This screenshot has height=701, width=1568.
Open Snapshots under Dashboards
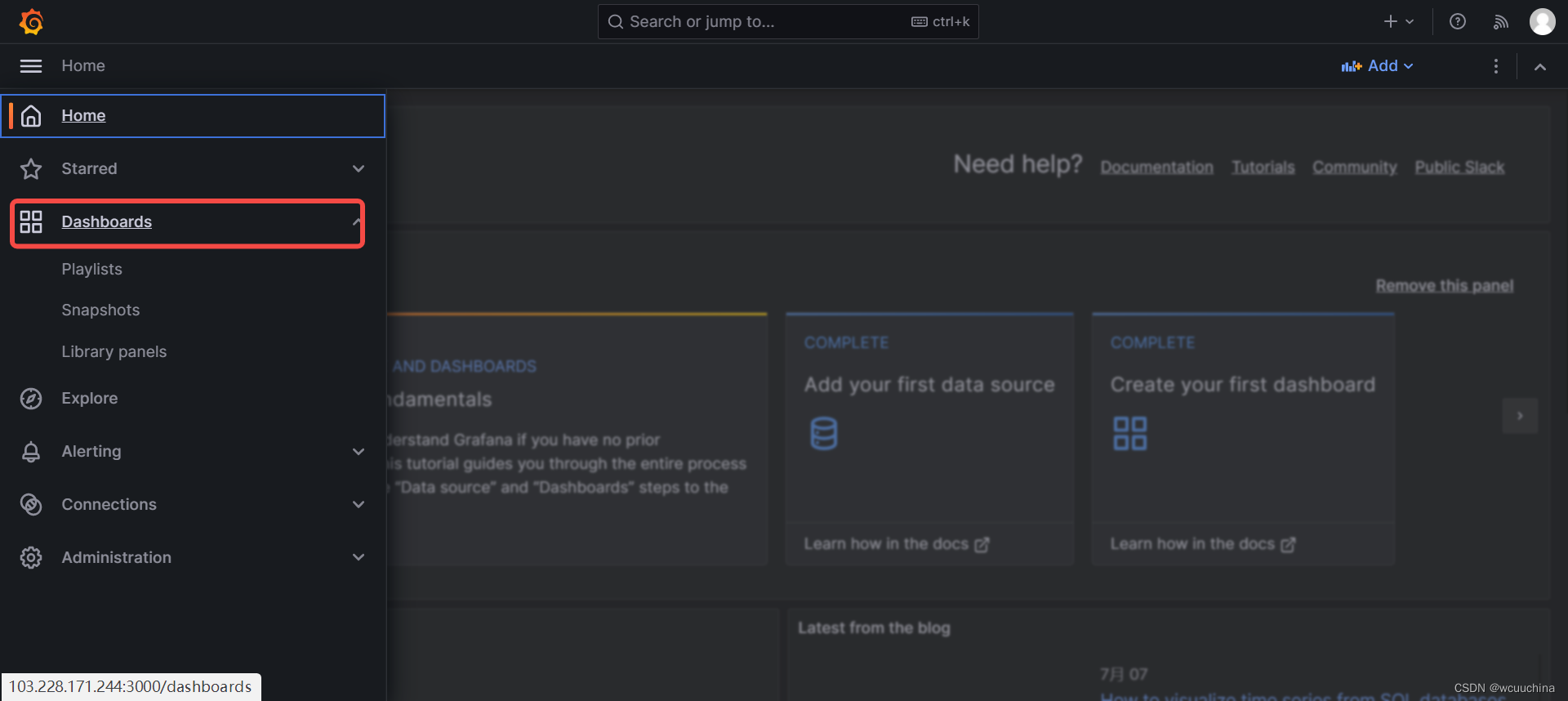(x=100, y=310)
